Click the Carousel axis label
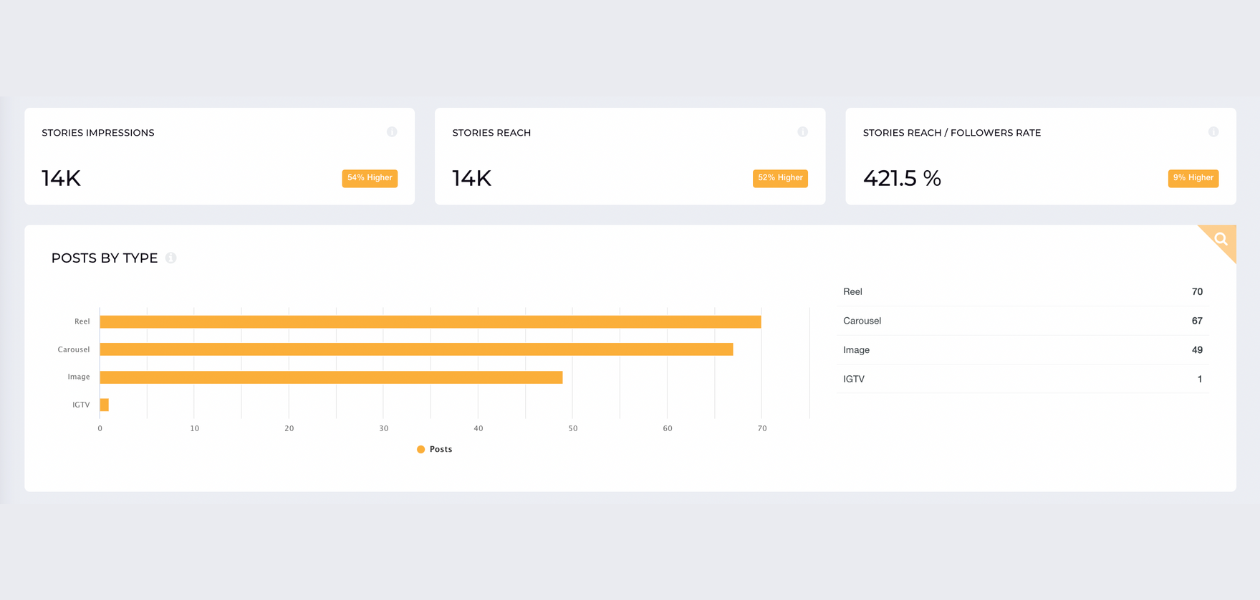Viewport: 1260px width, 600px height. [x=74, y=350]
